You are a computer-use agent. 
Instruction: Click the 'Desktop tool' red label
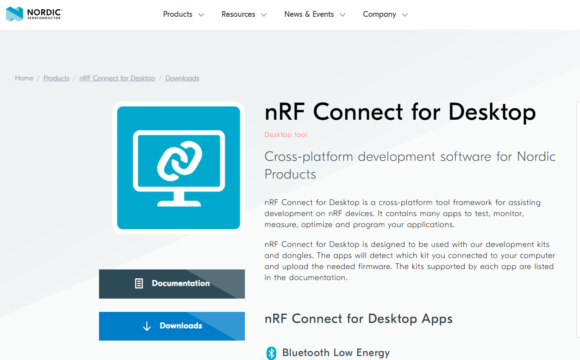pyautogui.click(x=286, y=135)
